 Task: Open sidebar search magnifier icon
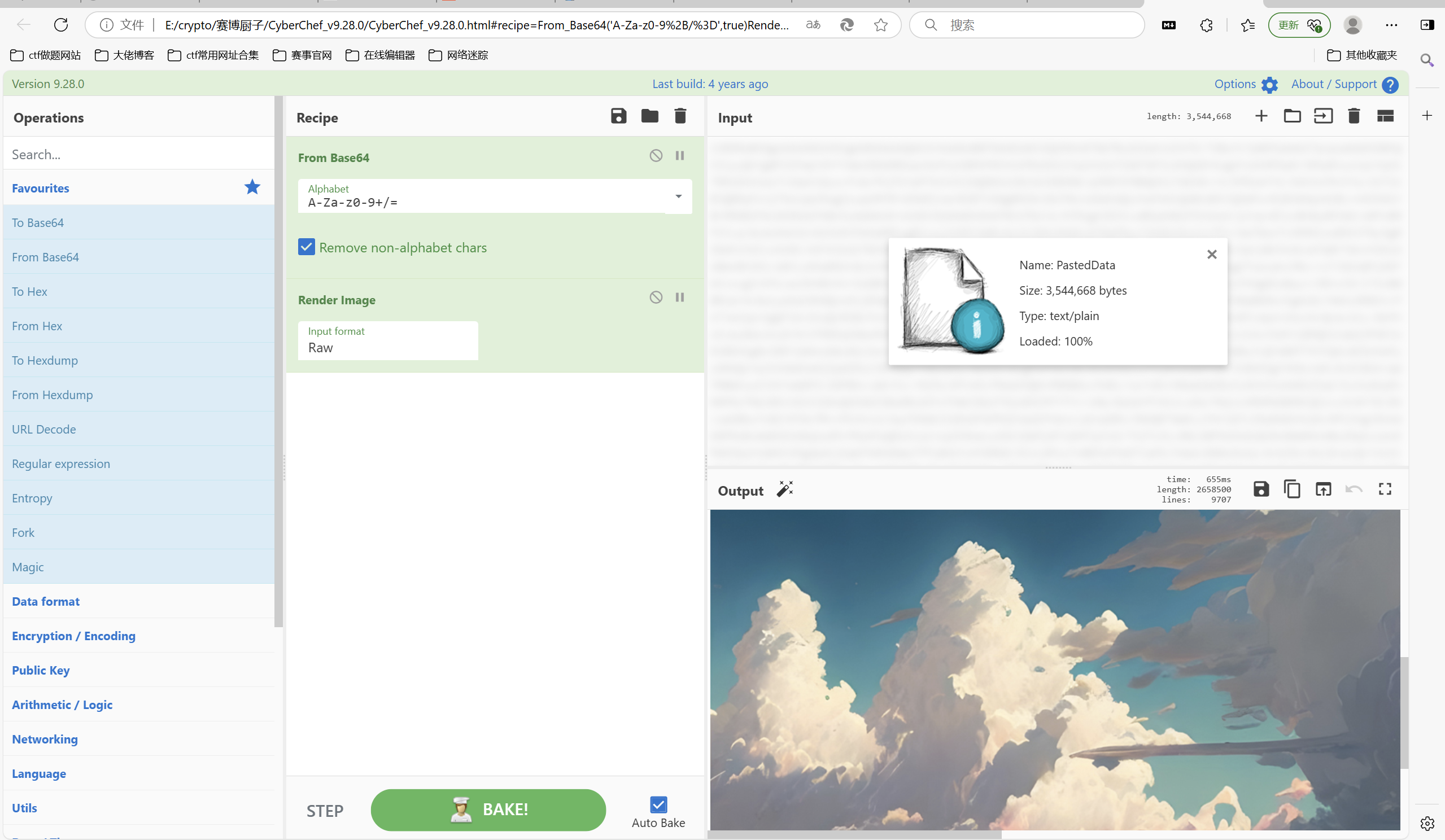(1427, 60)
